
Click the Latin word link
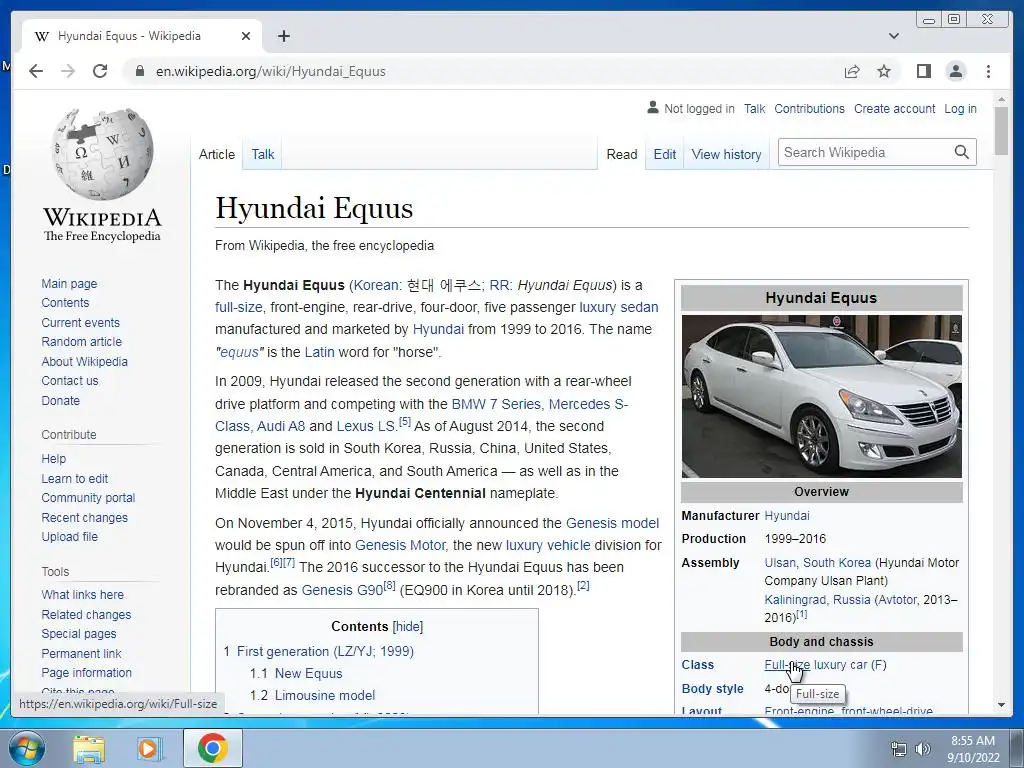tap(319, 352)
